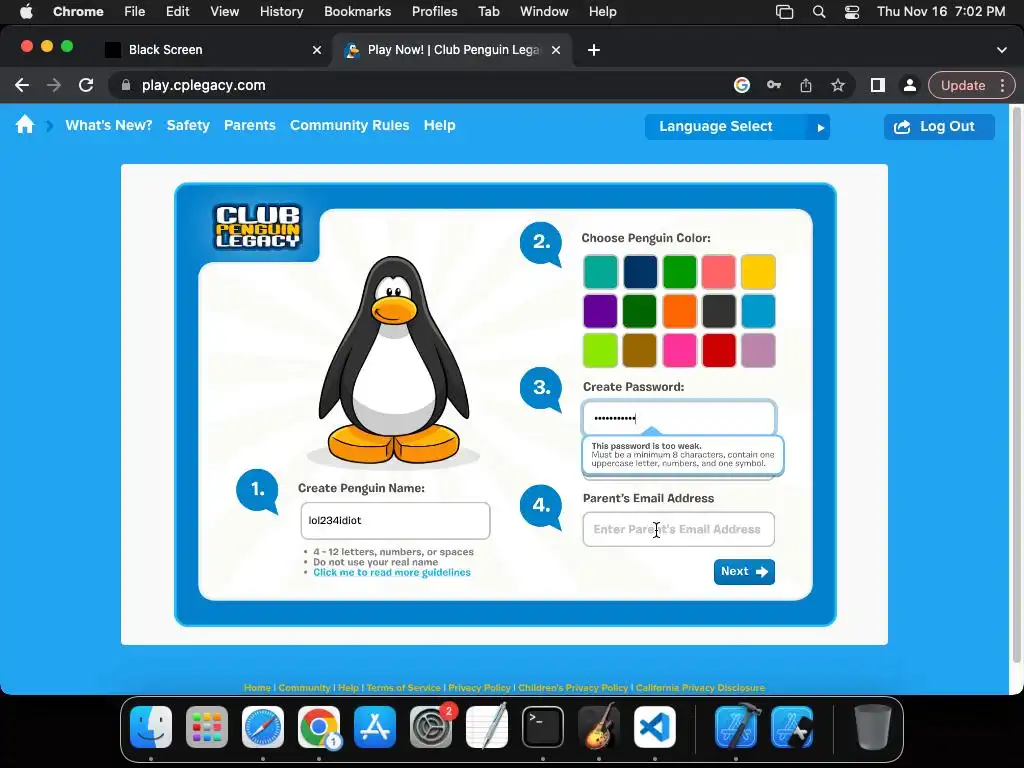Choose the orange penguin color
This screenshot has width=1024, height=768.
[x=679, y=311]
